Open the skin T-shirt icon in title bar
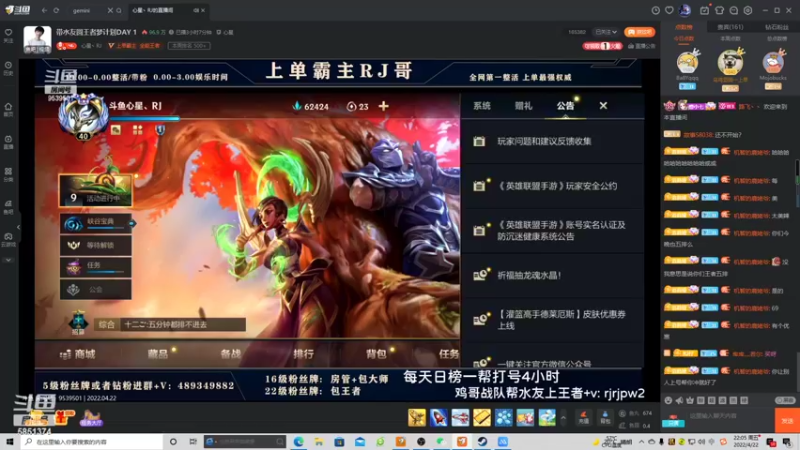This screenshot has width=800, height=450. tap(719, 10)
